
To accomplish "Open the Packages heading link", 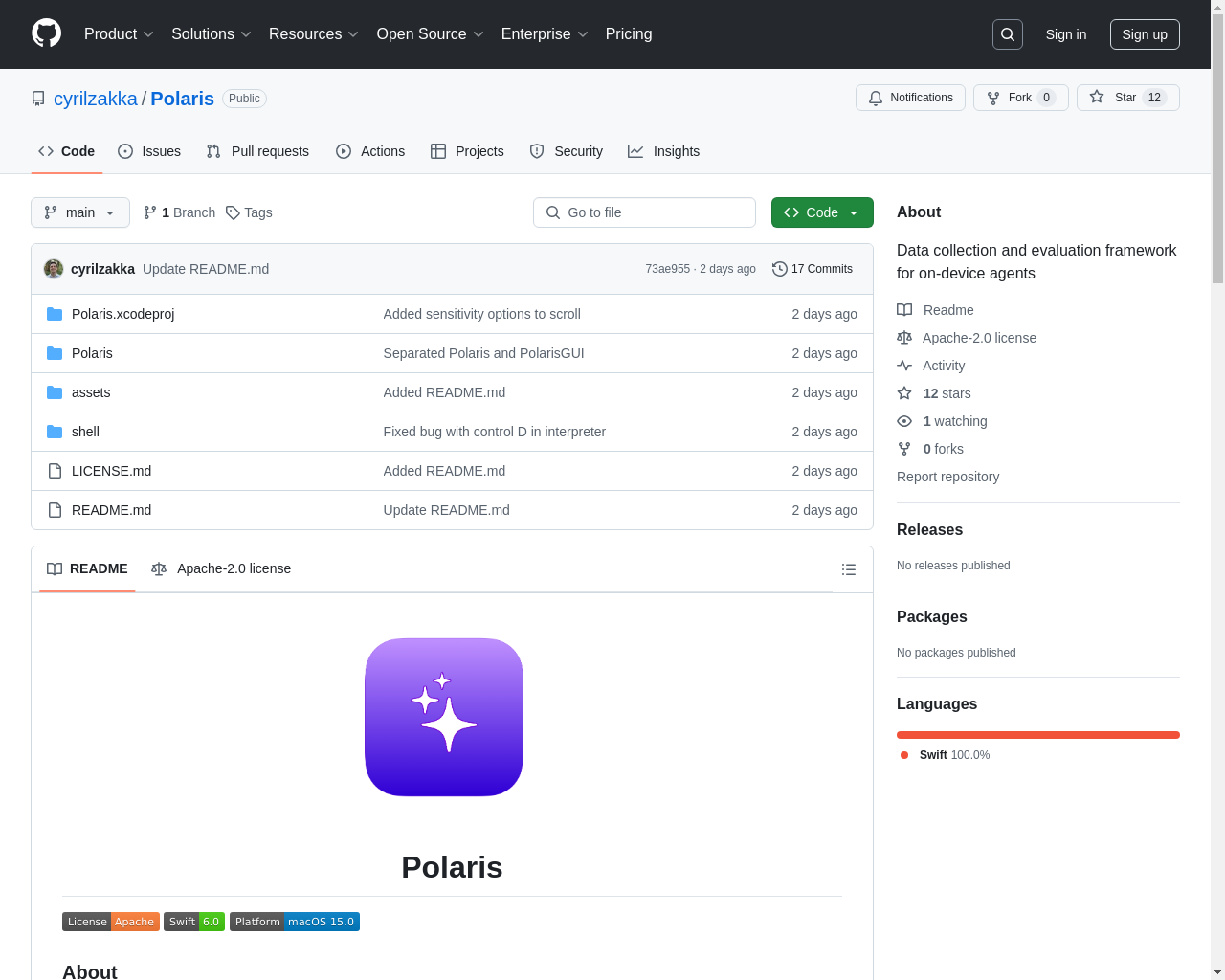I will pos(931,616).
